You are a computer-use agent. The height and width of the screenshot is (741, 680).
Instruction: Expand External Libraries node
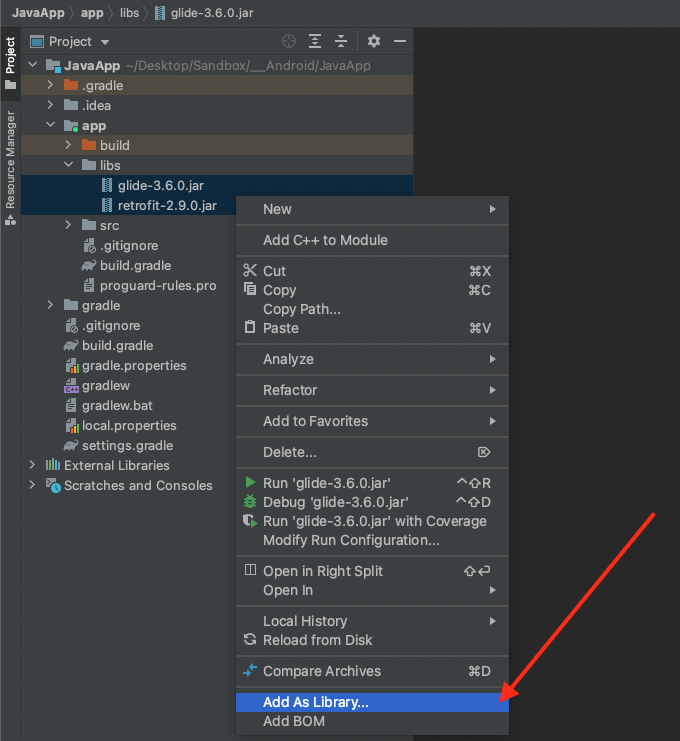[32, 465]
